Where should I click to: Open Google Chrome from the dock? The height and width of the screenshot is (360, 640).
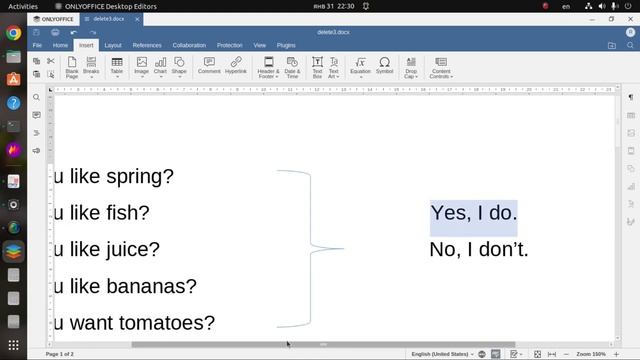(13, 33)
